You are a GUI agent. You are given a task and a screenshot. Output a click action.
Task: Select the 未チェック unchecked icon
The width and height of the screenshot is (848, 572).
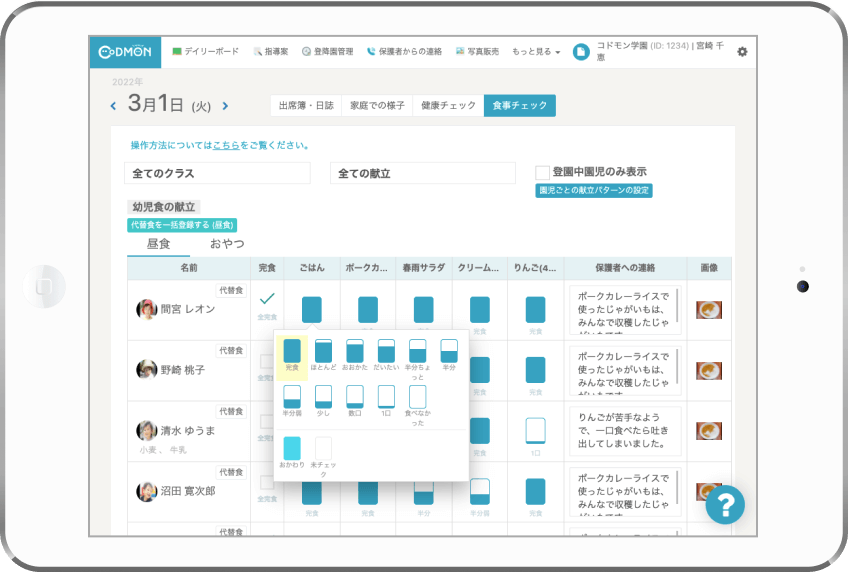(323, 448)
